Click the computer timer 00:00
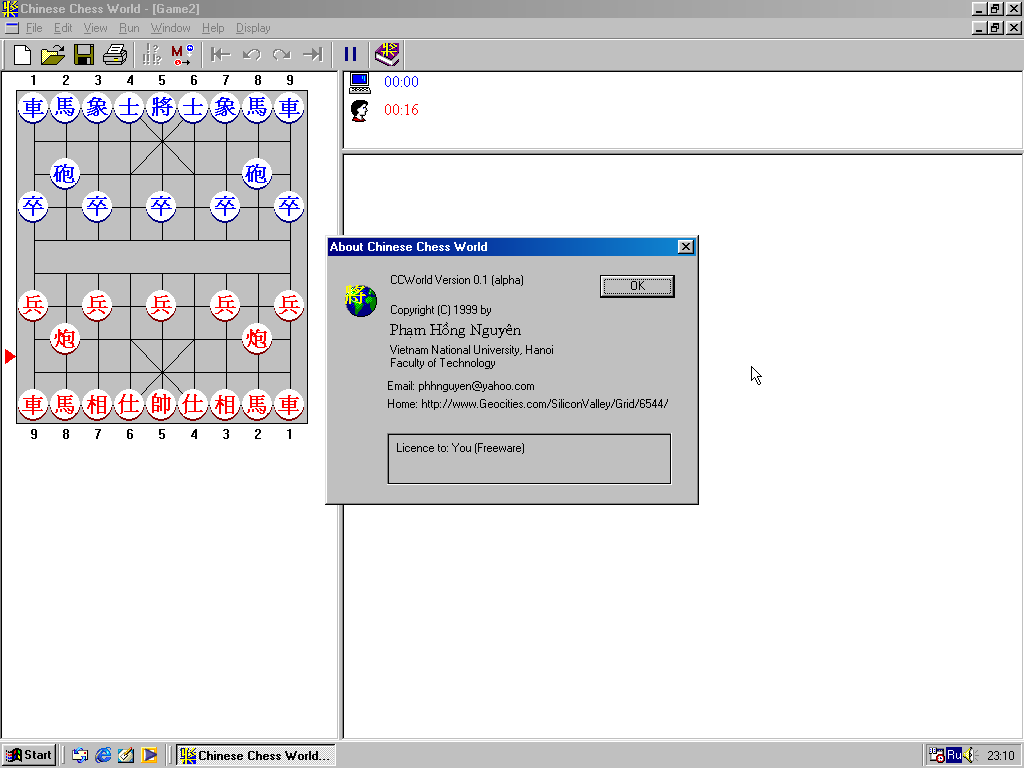Viewport: 1024px width, 768px height. [x=401, y=82]
